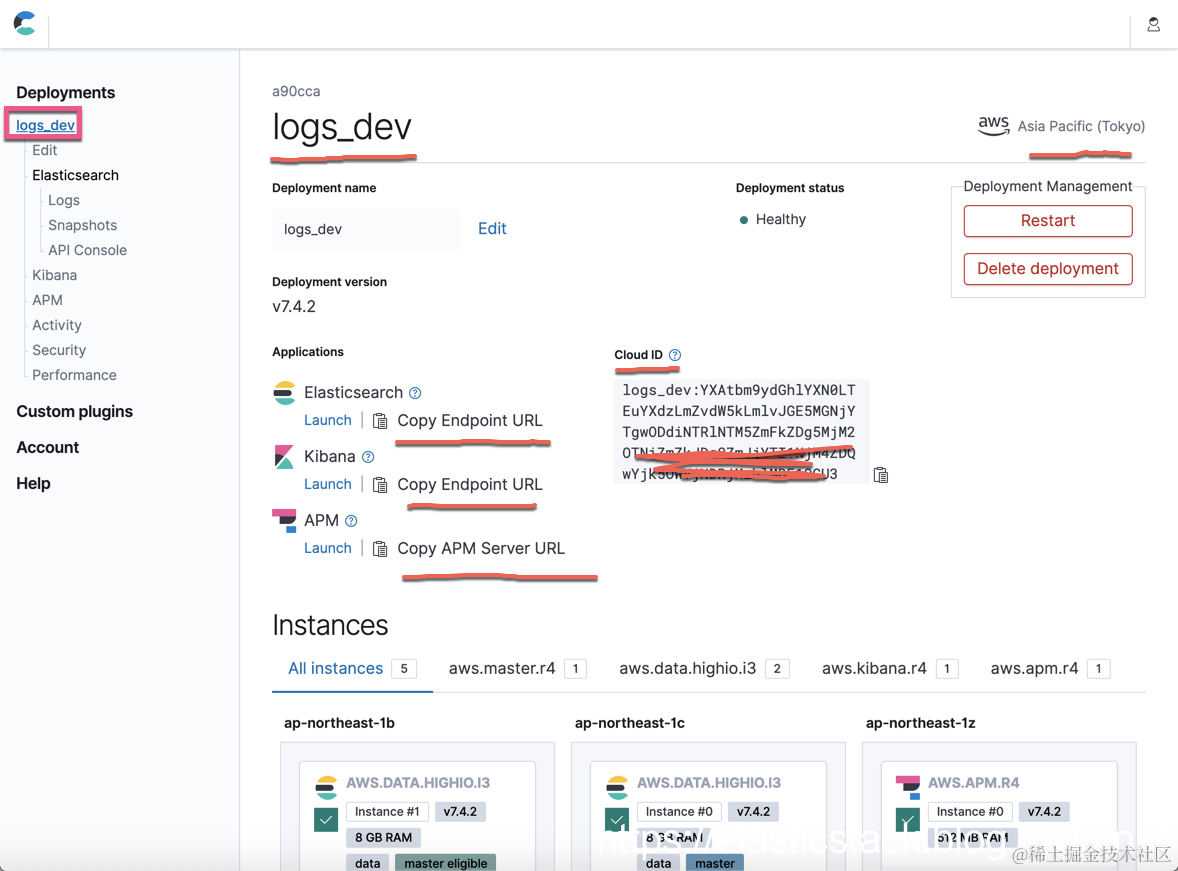Image resolution: width=1178 pixels, height=871 pixels.
Task: Click the Delete deployment button
Action: [x=1047, y=269]
